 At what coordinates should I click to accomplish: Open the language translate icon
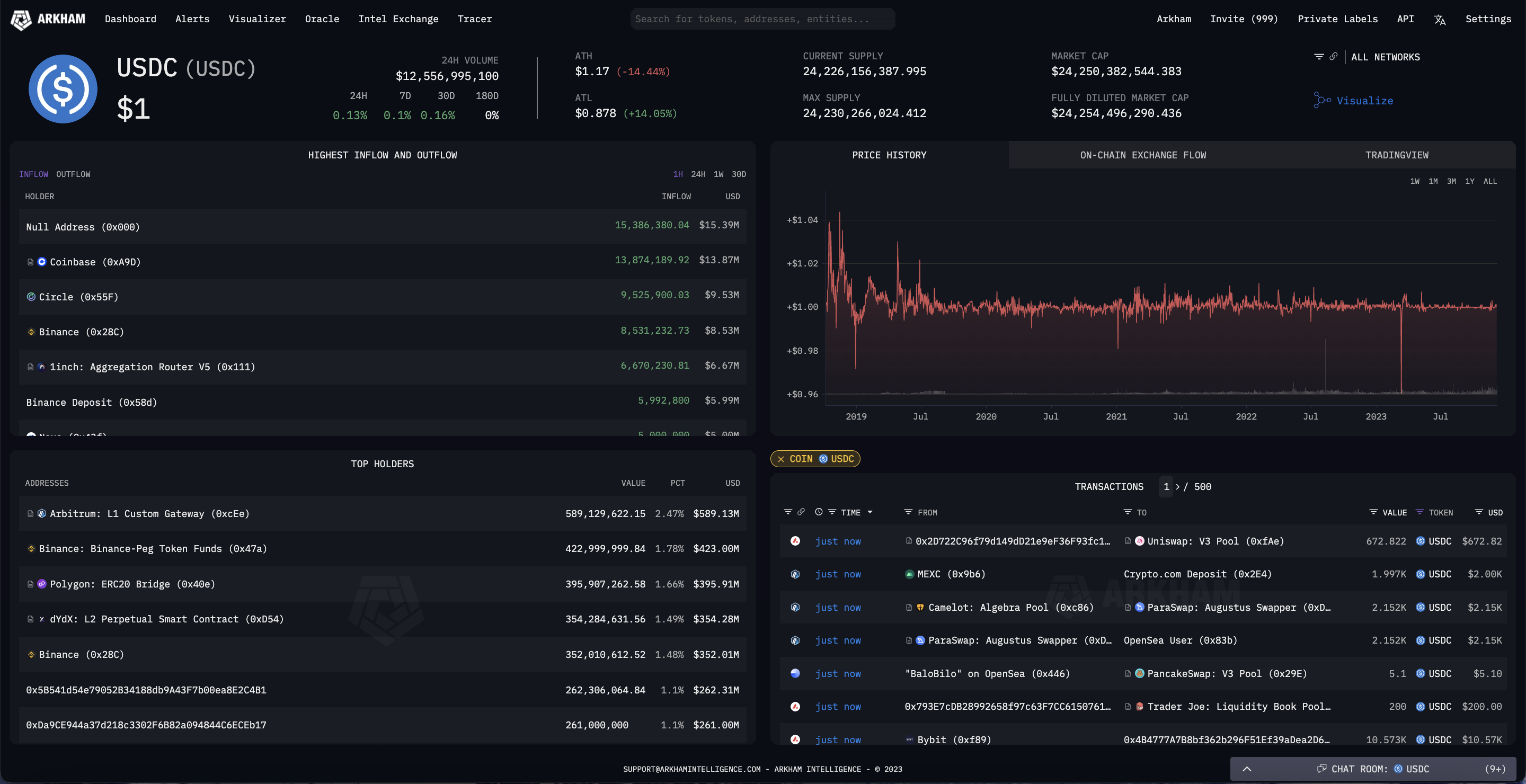pos(1440,20)
